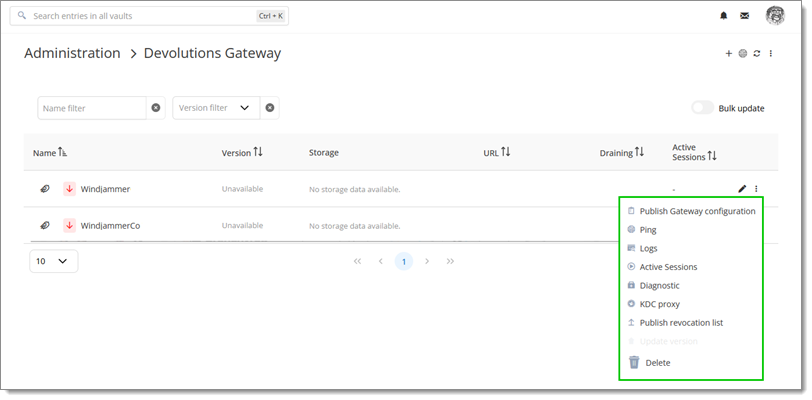The width and height of the screenshot is (812, 400).
Task: Click the link icon for WindjammerCo
Action: [45, 225]
